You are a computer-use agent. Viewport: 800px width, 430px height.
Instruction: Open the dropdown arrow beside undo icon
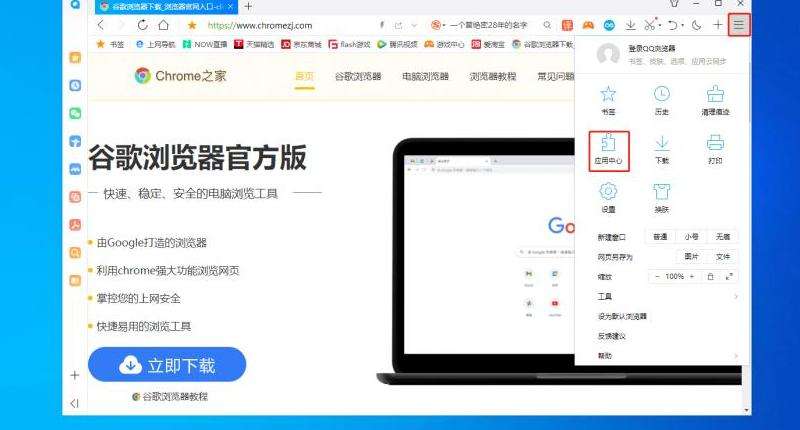click(682, 25)
